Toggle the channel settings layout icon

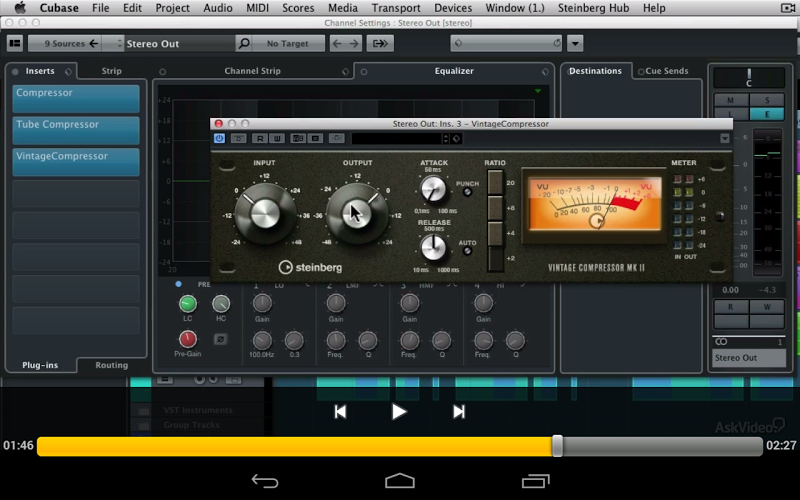pyautogui.click(x=15, y=43)
